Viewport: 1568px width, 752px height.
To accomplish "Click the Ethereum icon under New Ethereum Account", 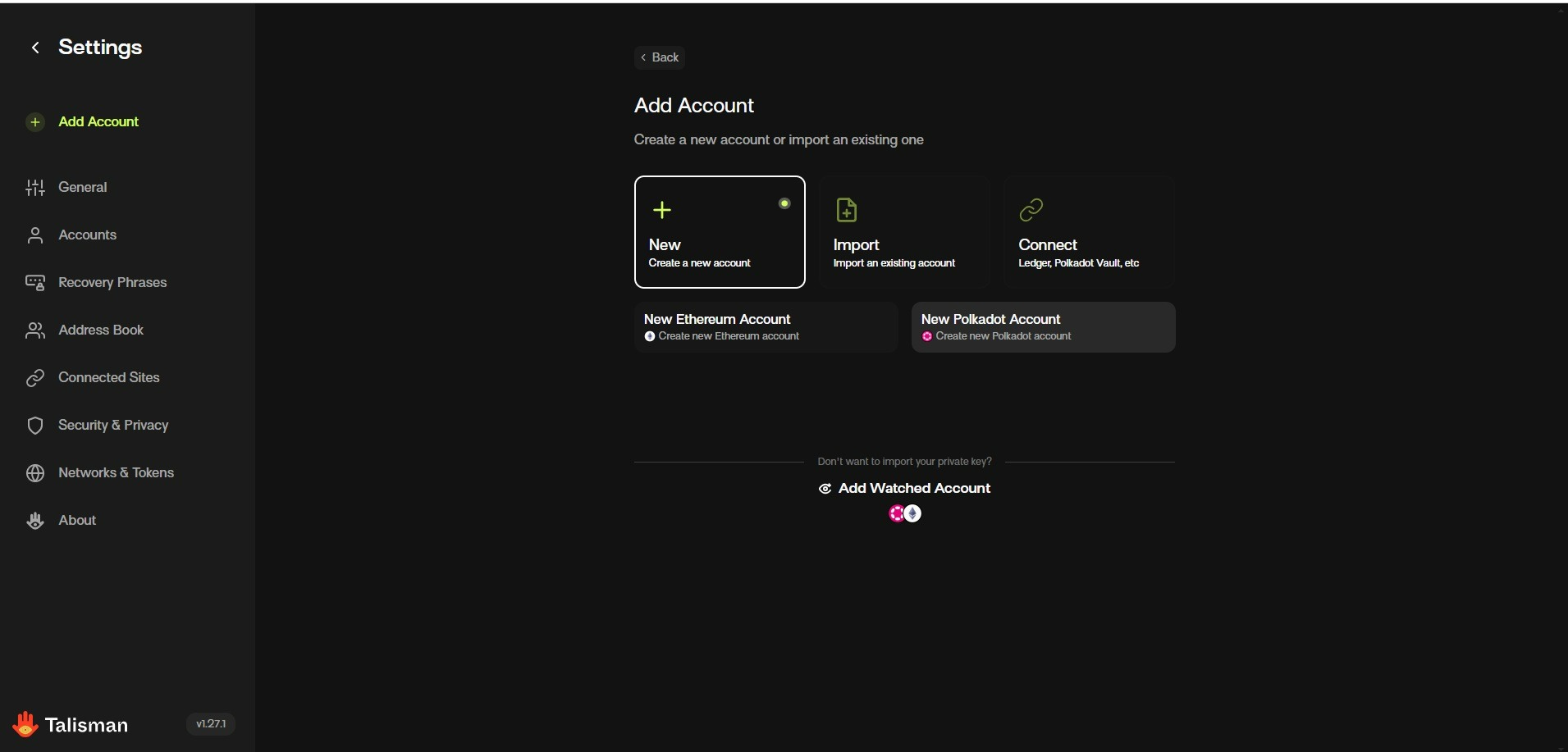I will (650, 336).
